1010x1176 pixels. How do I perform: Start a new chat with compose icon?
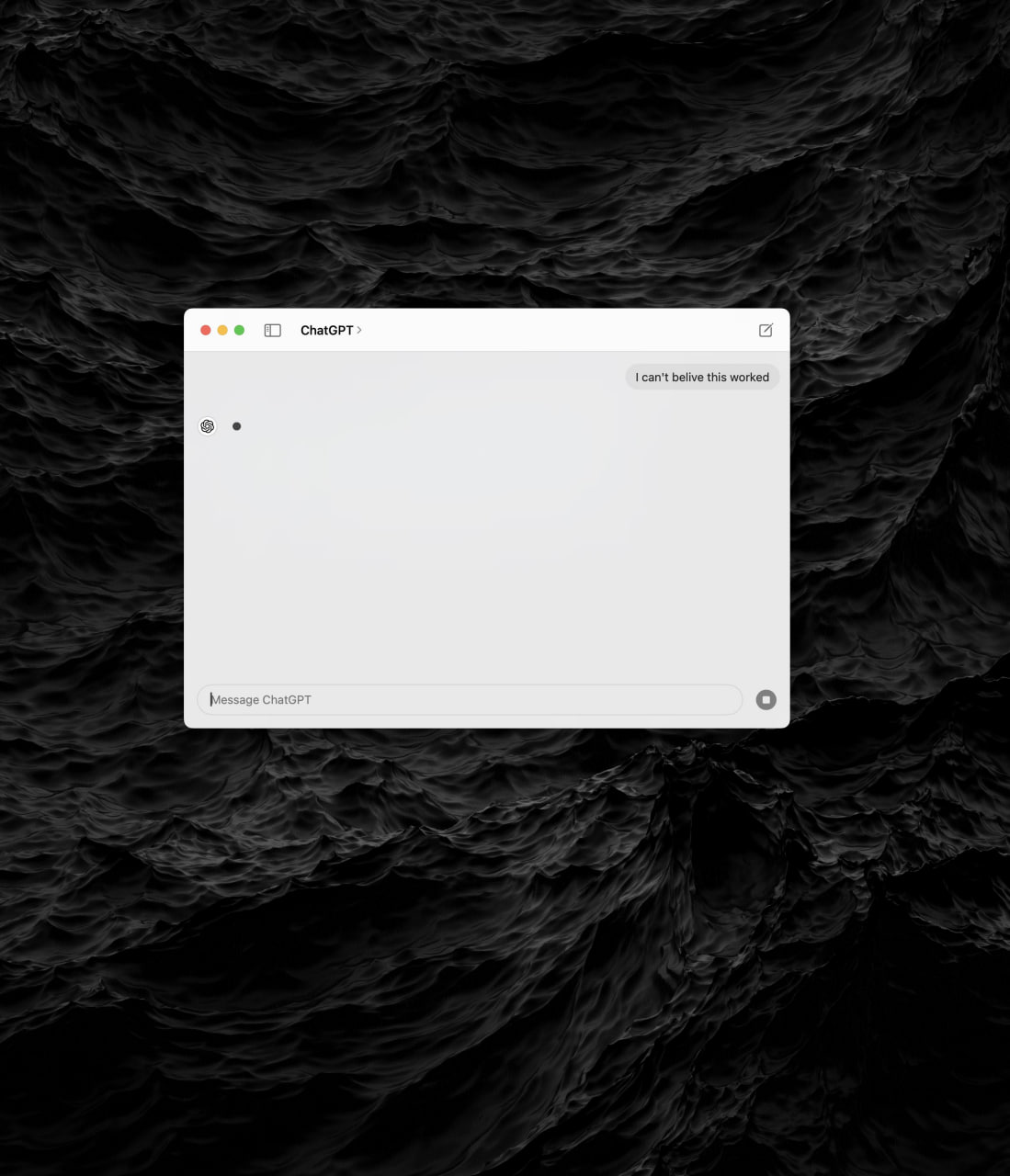[766, 331]
